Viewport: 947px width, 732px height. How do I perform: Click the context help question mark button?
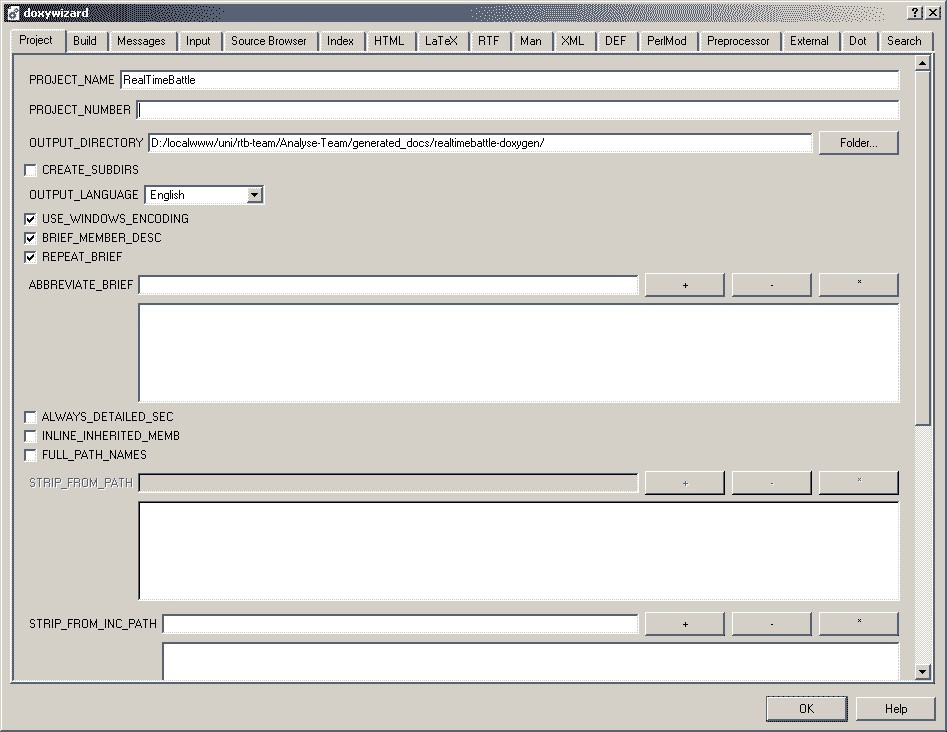(x=916, y=13)
